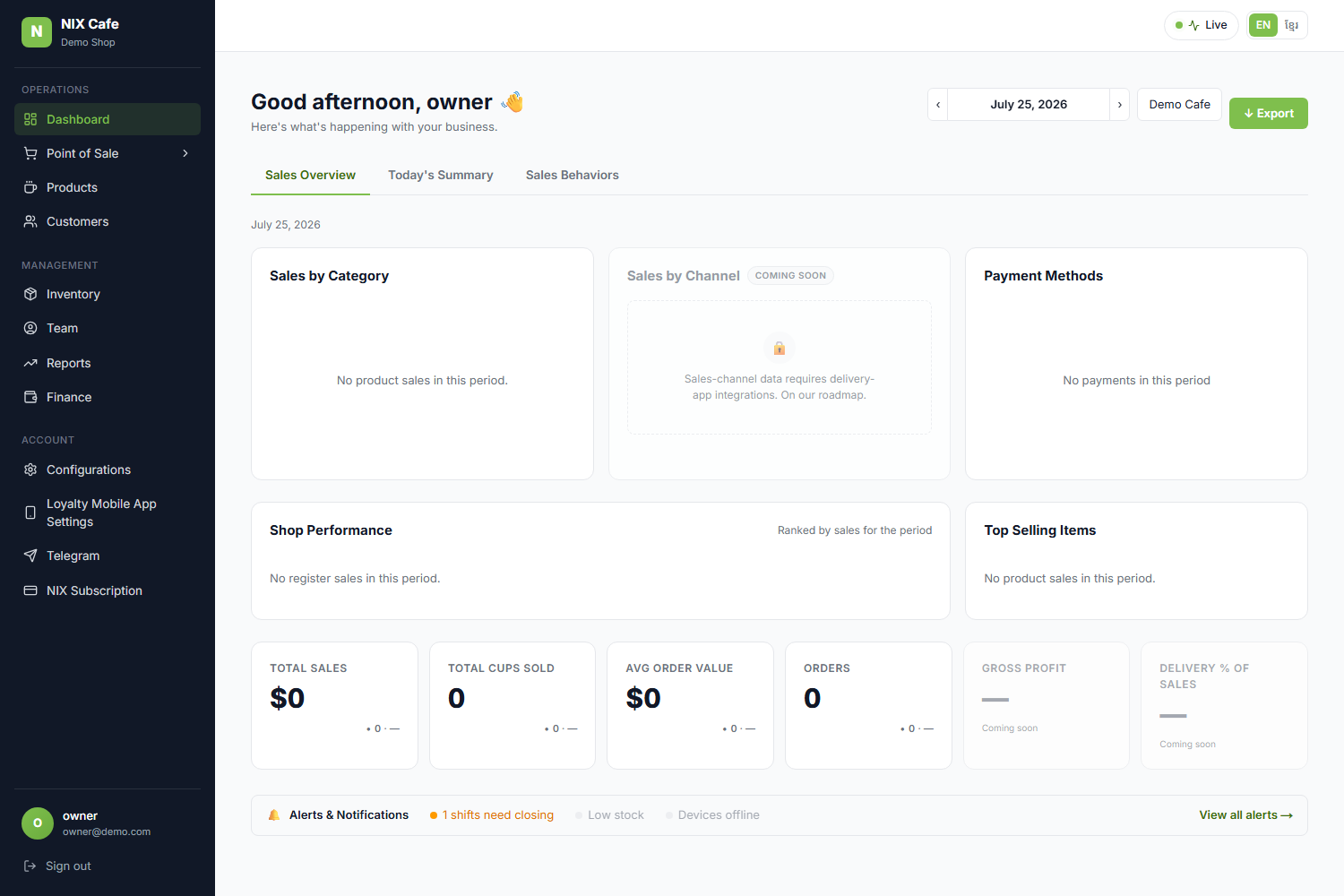Go to the Customers page

pyautogui.click(x=108, y=221)
